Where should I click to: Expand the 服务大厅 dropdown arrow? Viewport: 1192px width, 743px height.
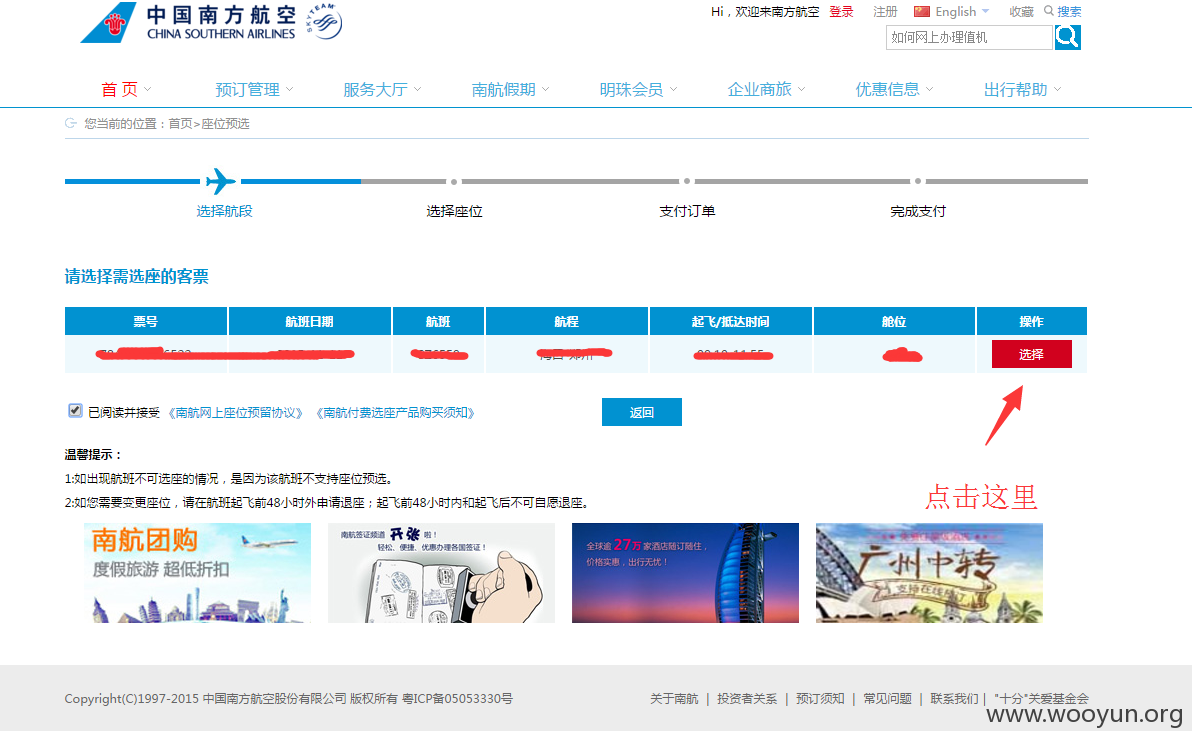pyautogui.click(x=417, y=89)
